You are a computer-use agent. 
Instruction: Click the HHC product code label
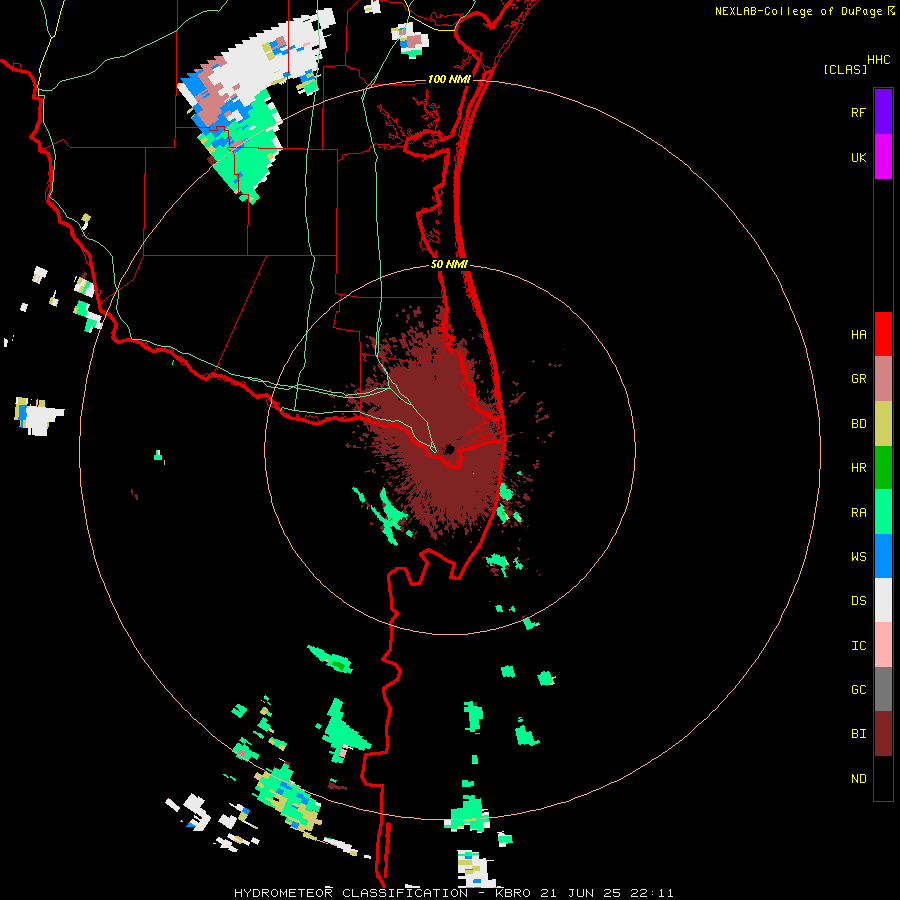click(x=878, y=60)
